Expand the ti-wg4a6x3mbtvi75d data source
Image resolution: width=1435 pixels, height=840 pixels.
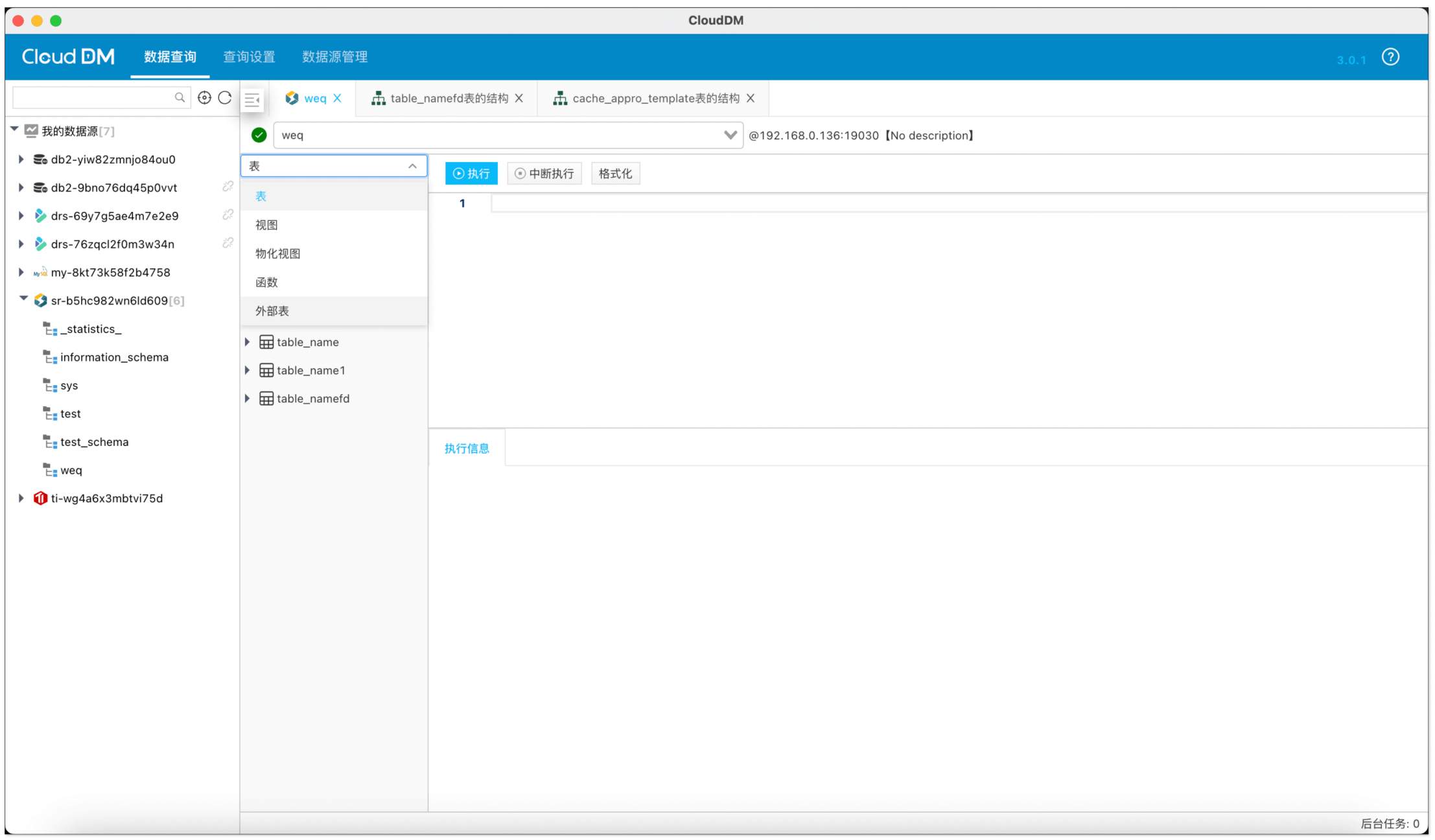click(x=21, y=498)
